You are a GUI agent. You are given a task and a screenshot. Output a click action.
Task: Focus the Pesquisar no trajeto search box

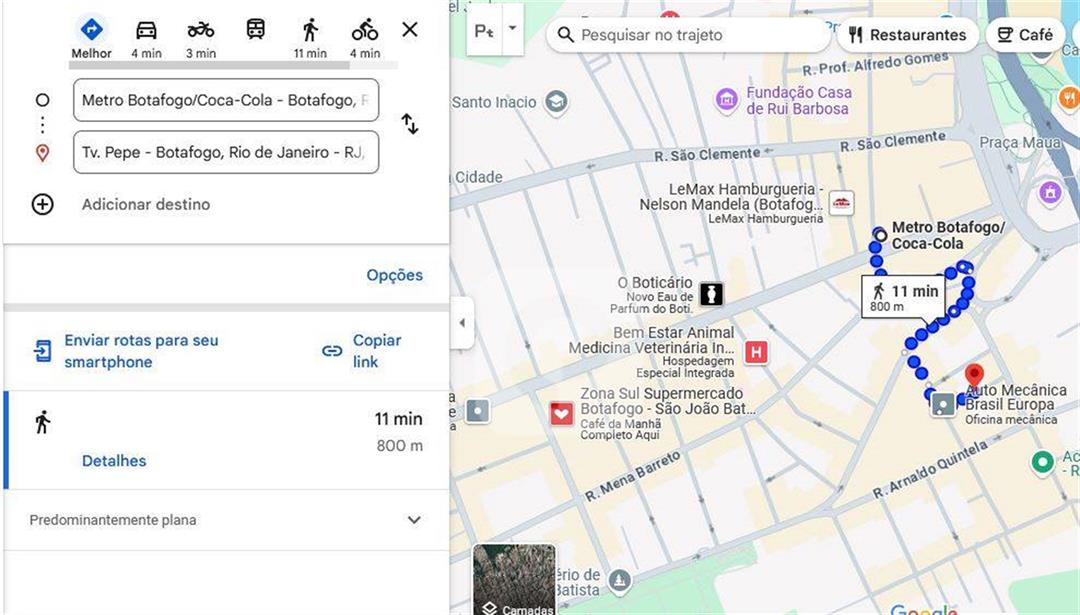pyautogui.click(x=689, y=35)
